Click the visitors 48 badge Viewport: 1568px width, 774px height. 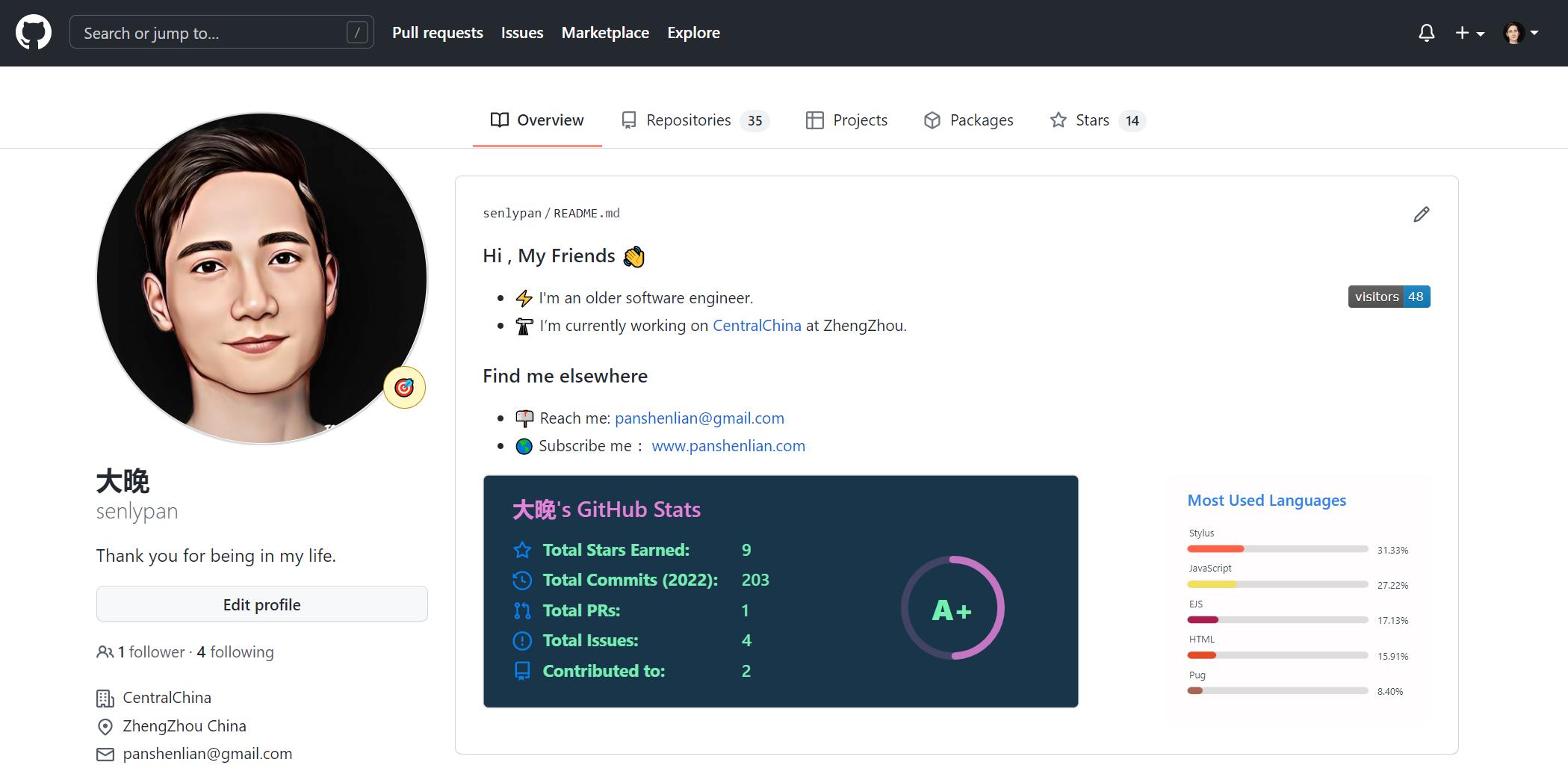(1389, 297)
